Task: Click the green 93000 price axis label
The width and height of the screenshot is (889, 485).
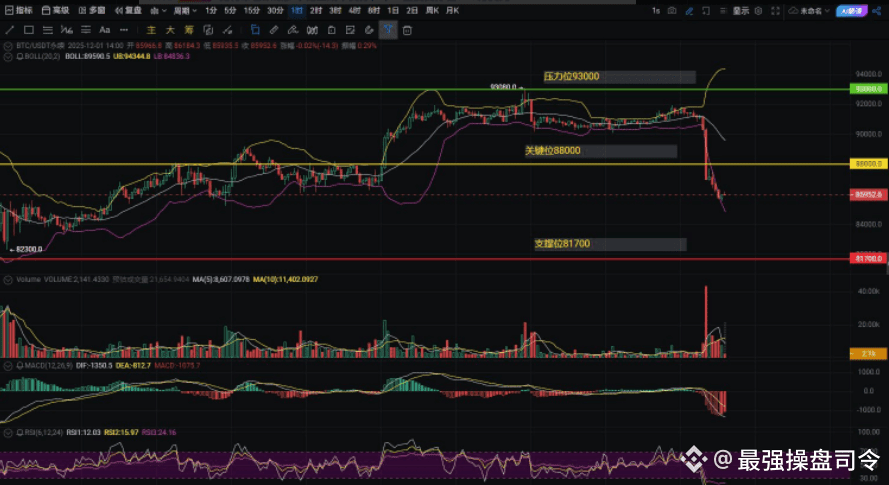Action: pyautogui.click(x=867, y=89)
